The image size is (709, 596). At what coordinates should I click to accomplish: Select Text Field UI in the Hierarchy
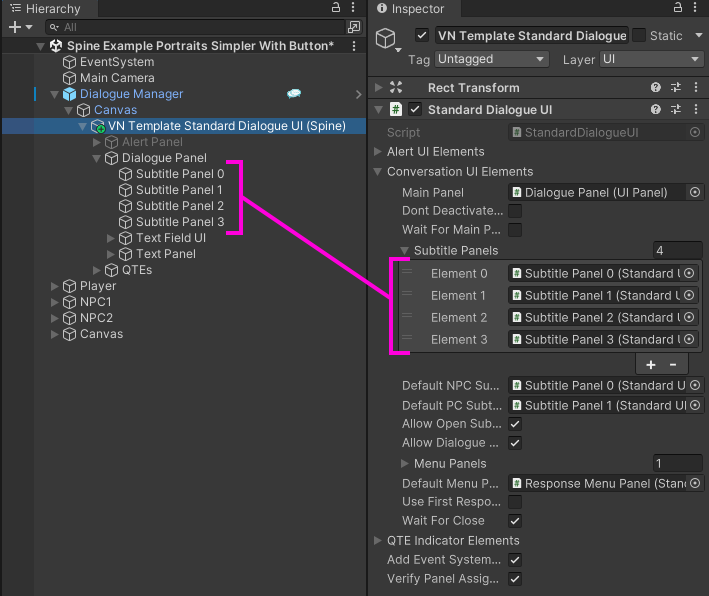pyautogui.click(x=171, y=238)
